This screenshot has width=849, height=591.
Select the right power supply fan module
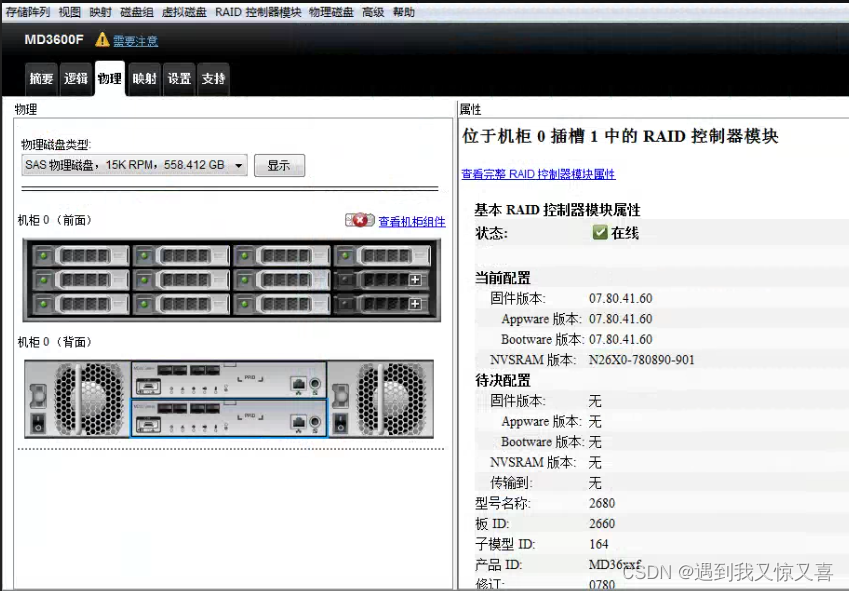coord(381,399)
